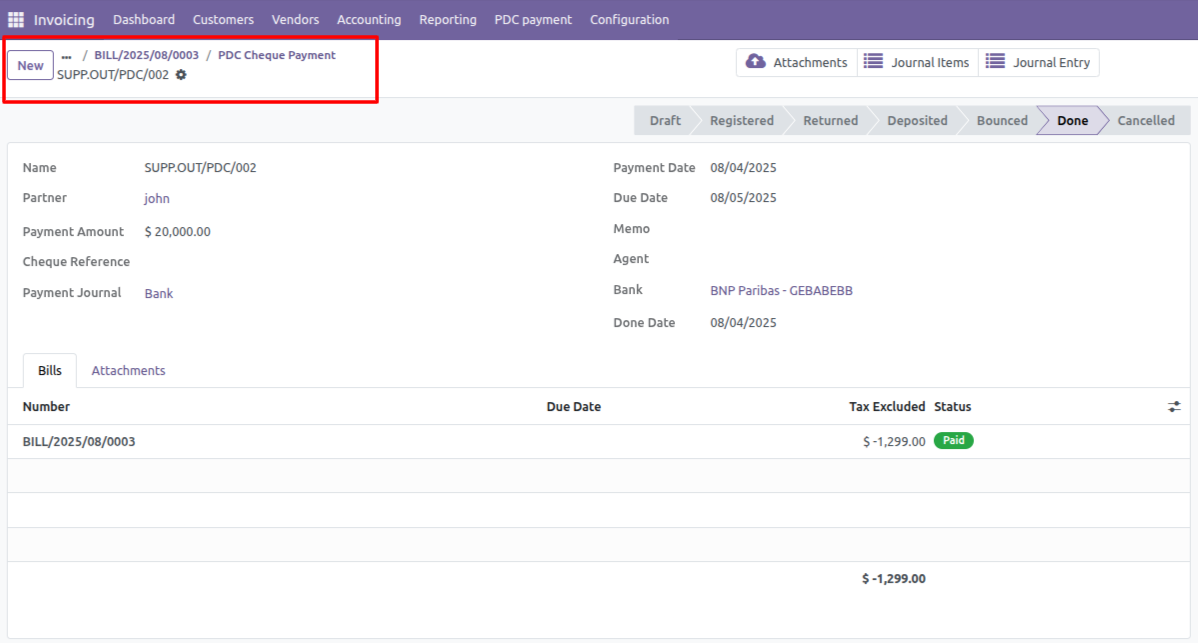
Task: Open the Journal Items smart button
Action: click(x=918, y=63)
